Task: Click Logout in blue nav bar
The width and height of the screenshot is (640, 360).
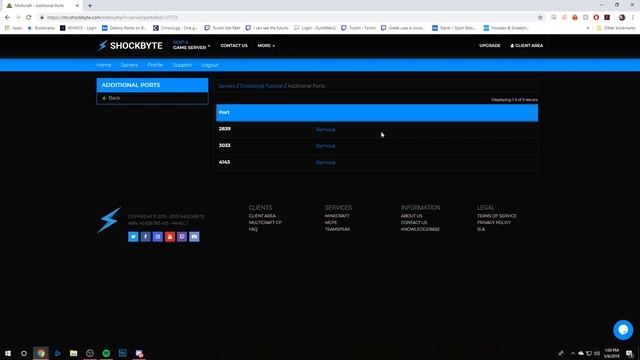Action: click(x=210, y=65)
